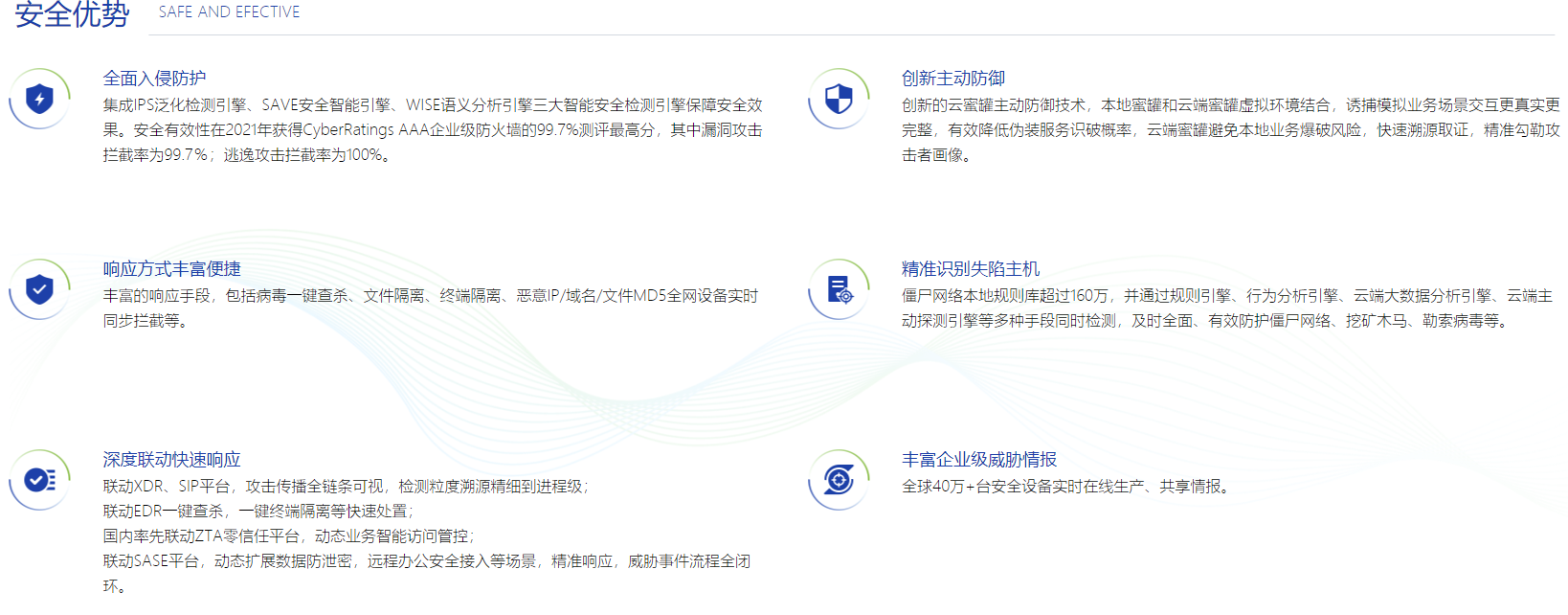This screenshot has width=1568, height=615.
Task: Open the 全面入侵防护 heading
Action: 154,79
